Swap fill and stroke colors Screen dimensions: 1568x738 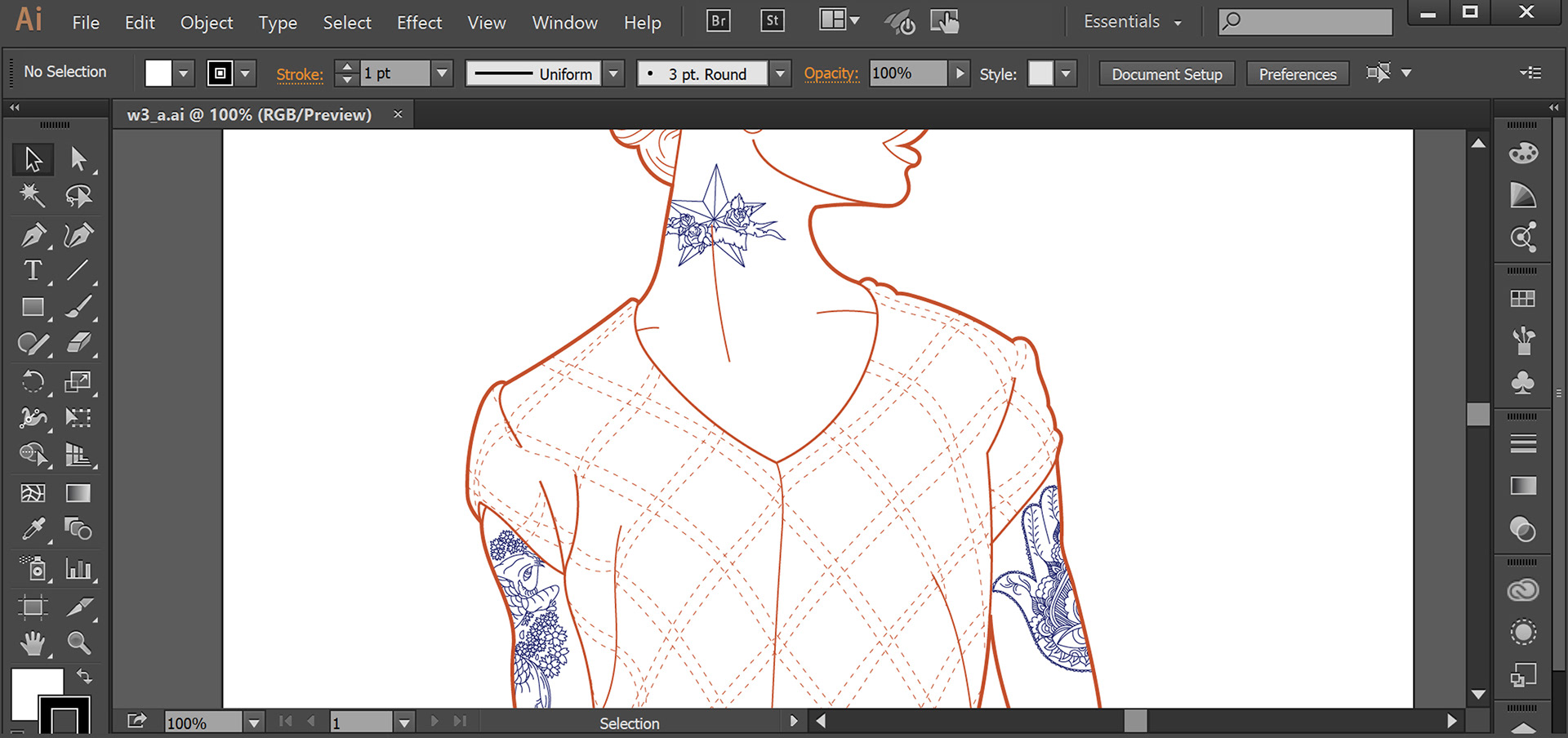(x=83, y=676)
